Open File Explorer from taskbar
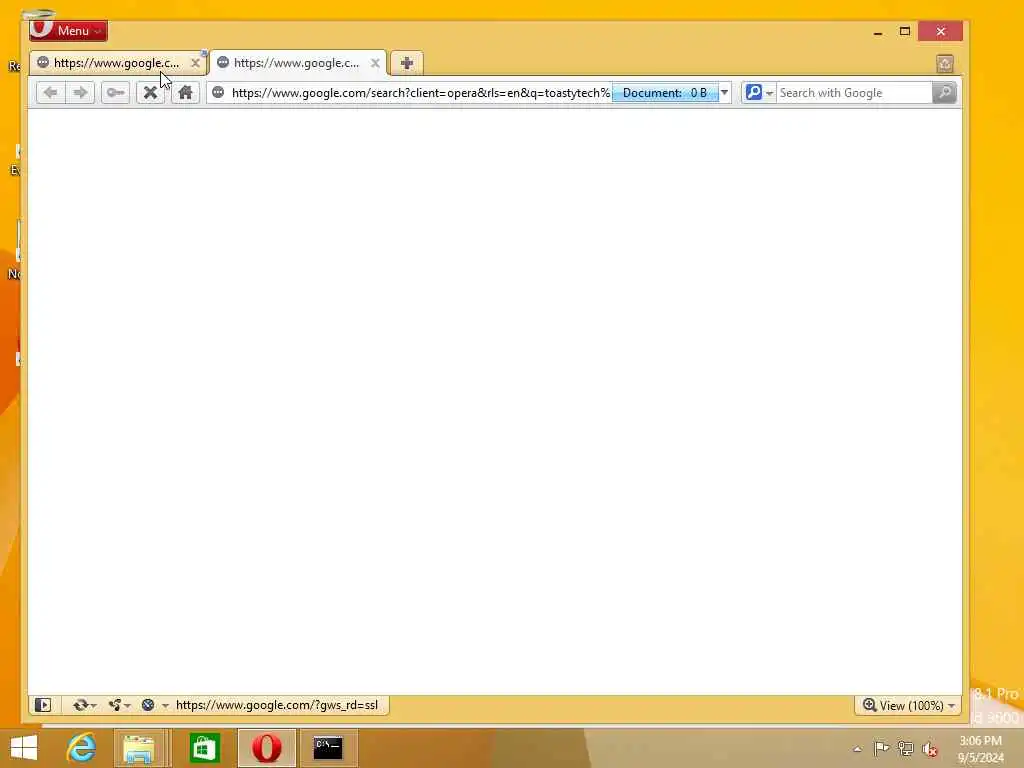The width and height of the screenshot is (1024, 768). [138, 748]
